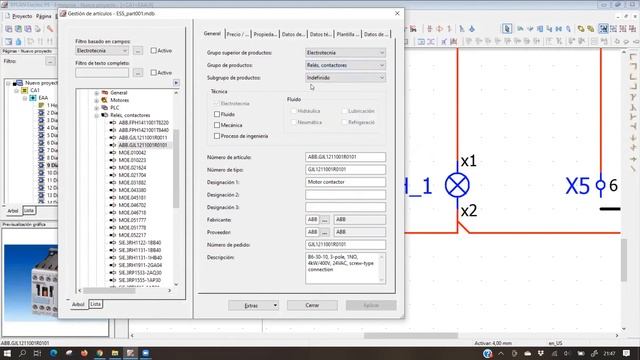Click the Aplicar button
Image resolution: width=640 pixels, height=360 pixels.
point(371,305)
